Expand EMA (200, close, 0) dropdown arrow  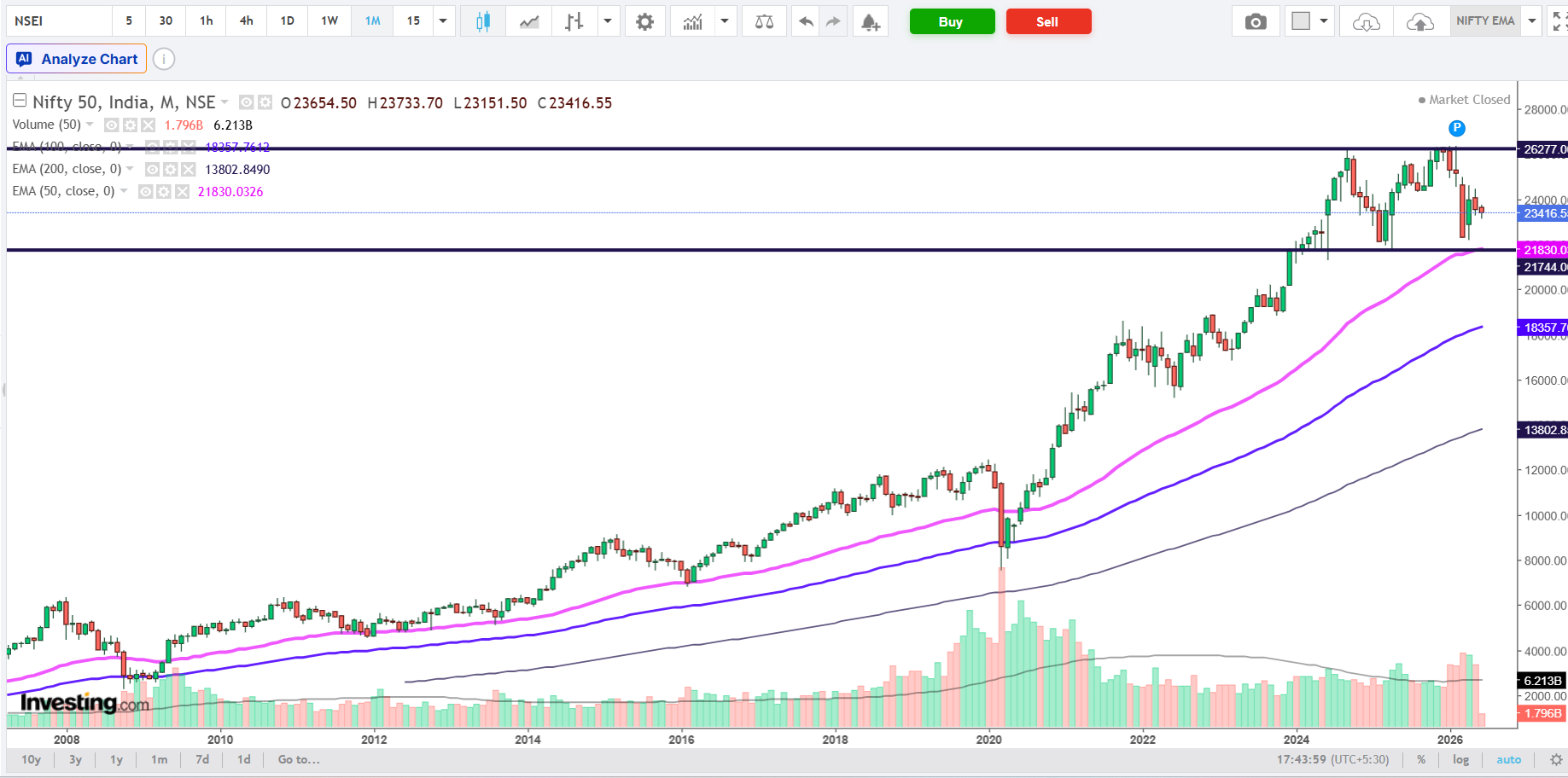(130, 169)
